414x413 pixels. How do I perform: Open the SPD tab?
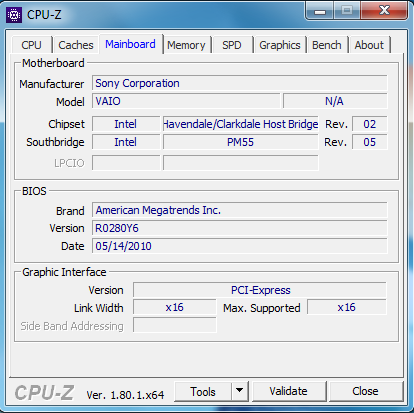[x=232, y=45]
